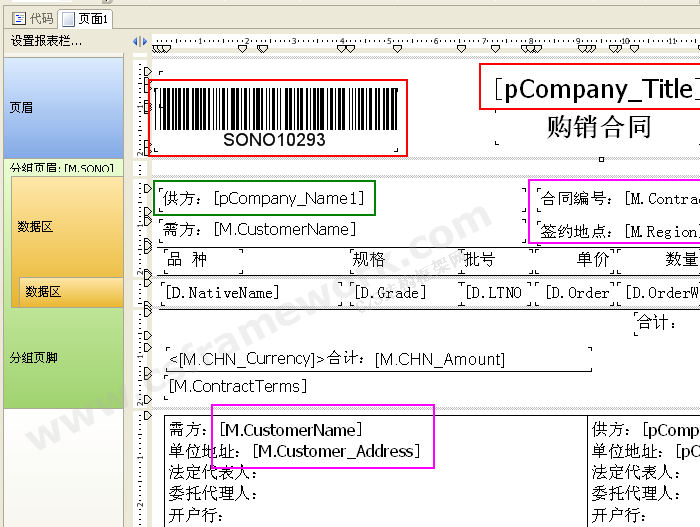Select the 分组页眉 [M.SONO] band
Screen dimensions: 700x527
pos(62,168)
